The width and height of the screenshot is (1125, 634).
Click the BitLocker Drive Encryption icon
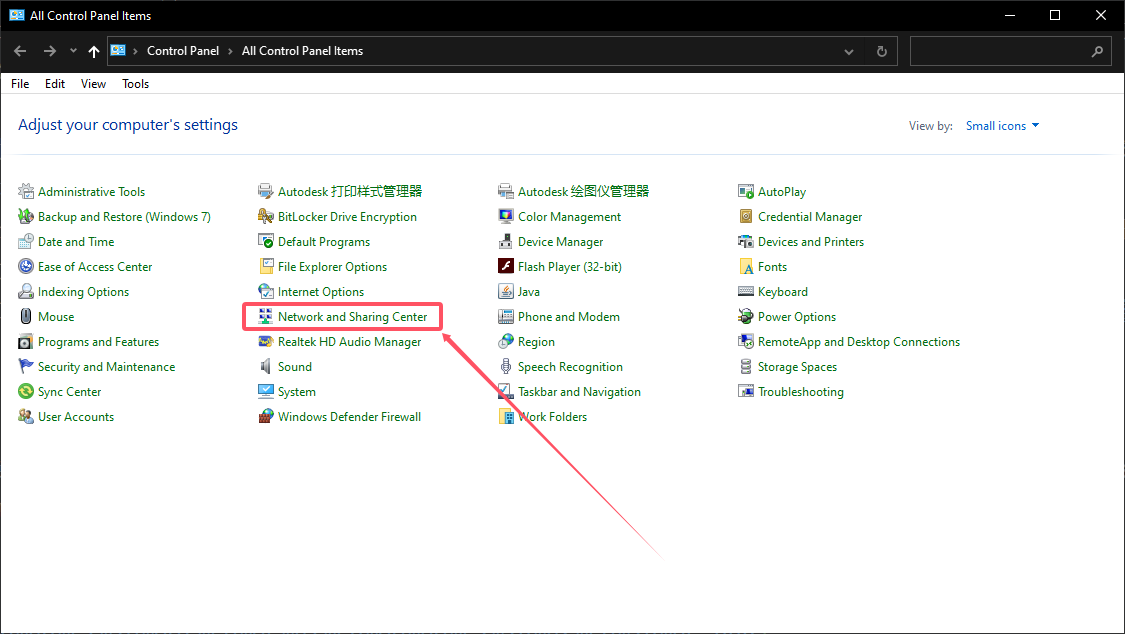coord(265,217)
